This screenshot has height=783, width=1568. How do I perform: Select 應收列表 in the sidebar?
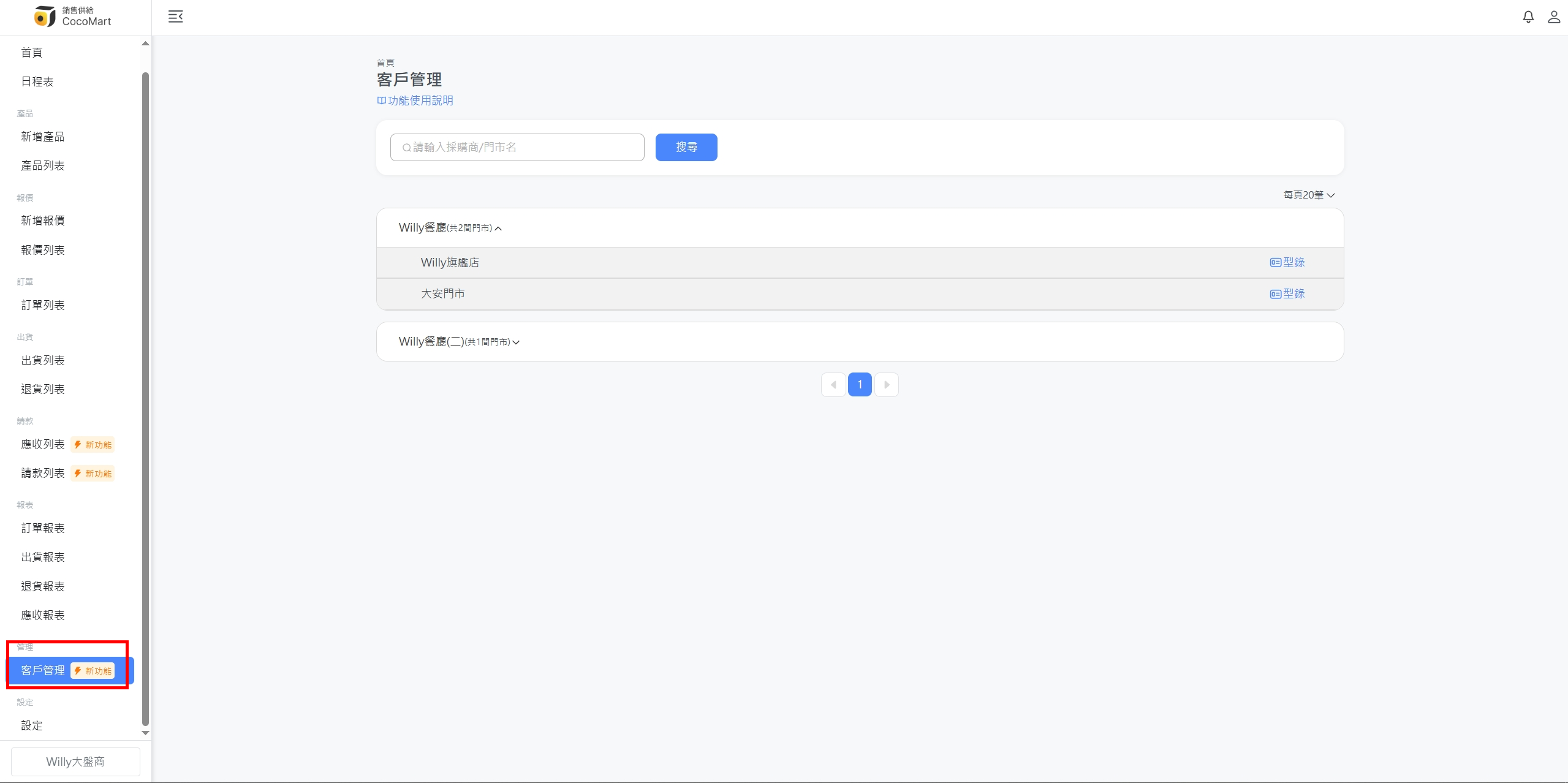(43, 444)
